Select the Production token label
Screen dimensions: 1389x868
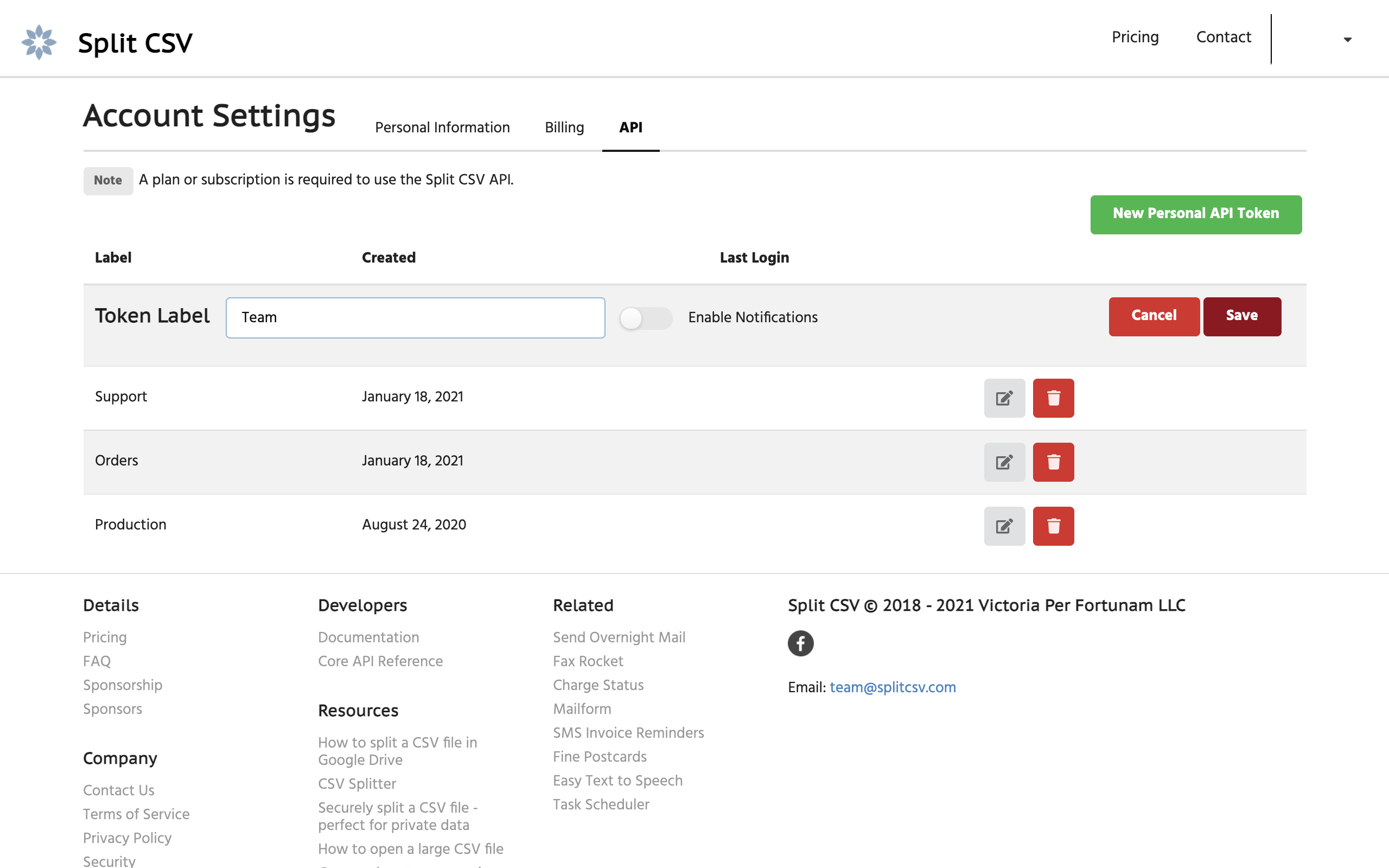click(x=130, y=525)
